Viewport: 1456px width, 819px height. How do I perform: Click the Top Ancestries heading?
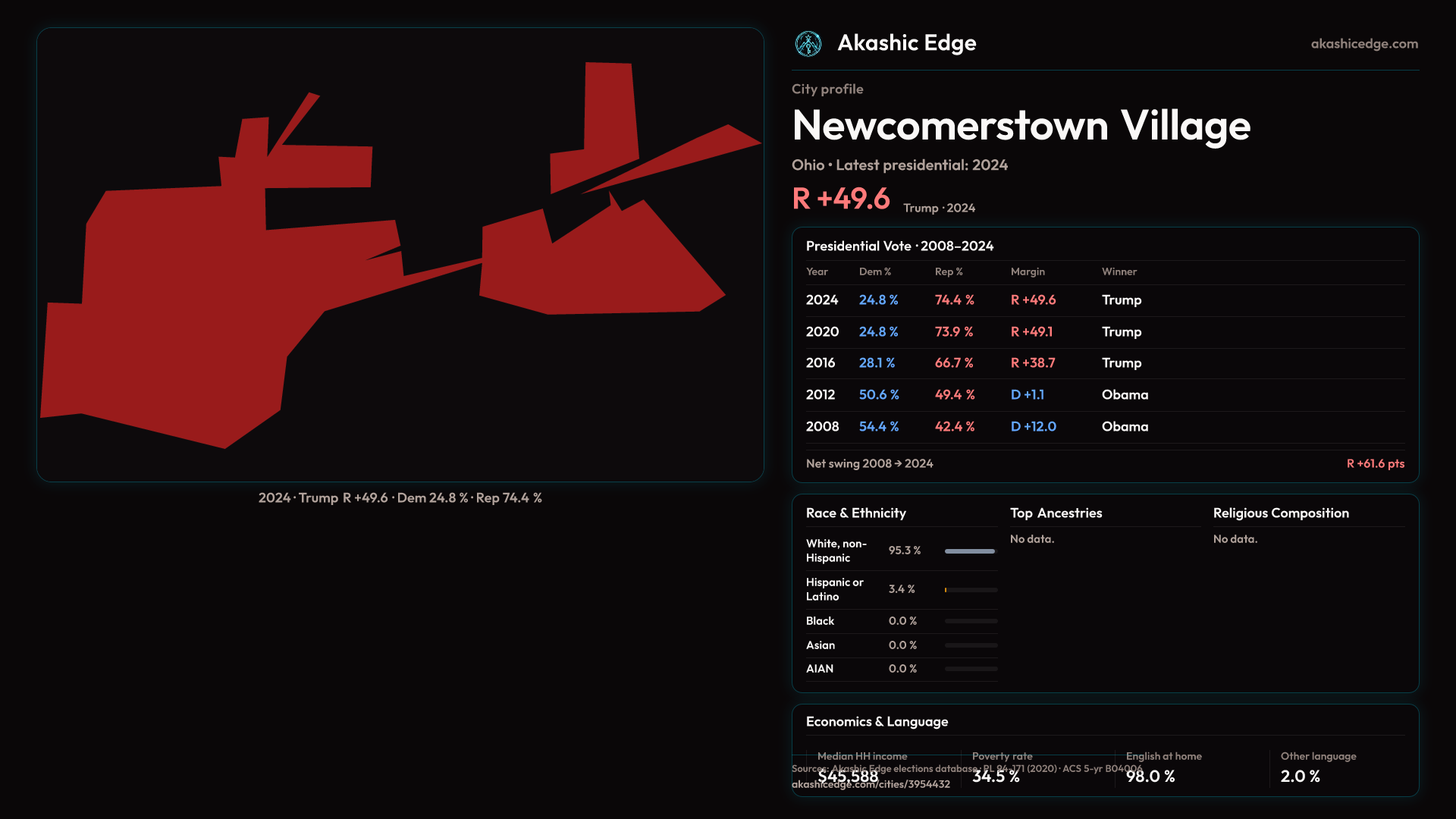click(1056, 513)
